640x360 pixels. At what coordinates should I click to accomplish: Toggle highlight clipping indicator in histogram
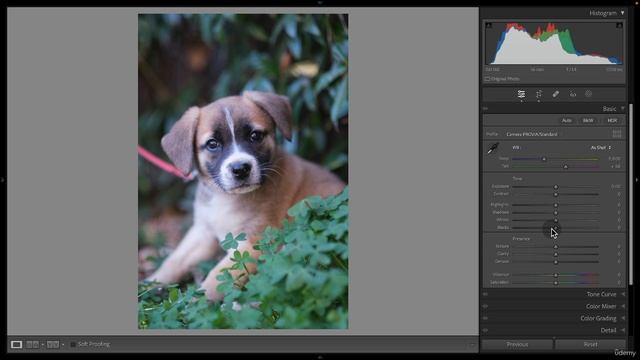pyautogui.click(x=619, y=25)
